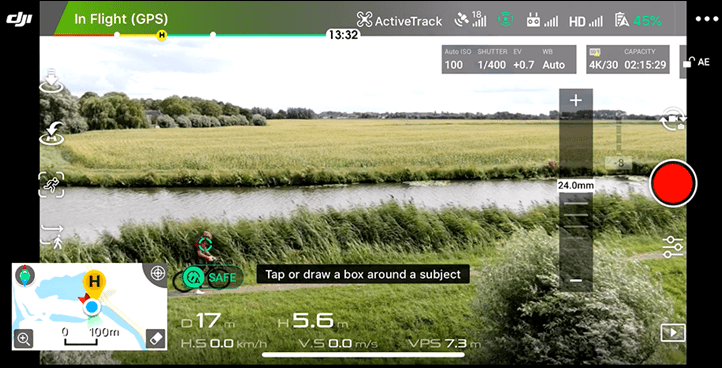Tap the Return to Home icon
This screenshot has height=368, width=722.
click(52, 133)
